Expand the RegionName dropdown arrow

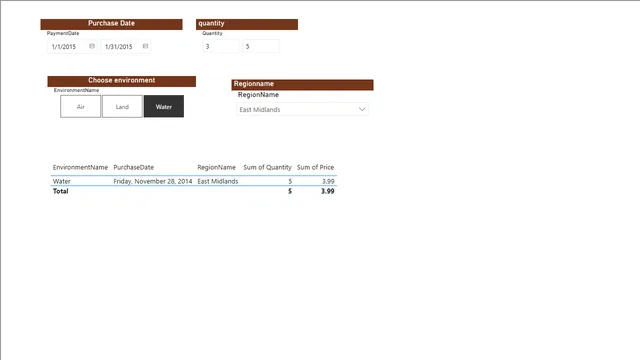362,109
